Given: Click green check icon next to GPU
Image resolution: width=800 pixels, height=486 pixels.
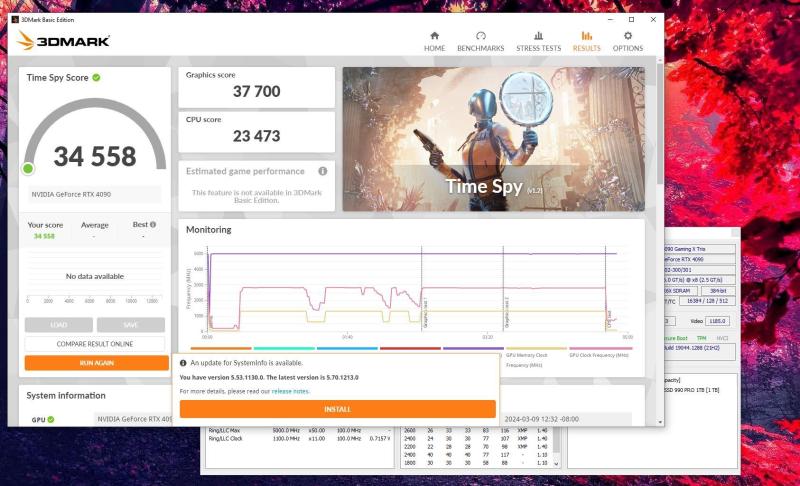Looking at the screenshot, I should pos(52,420).
